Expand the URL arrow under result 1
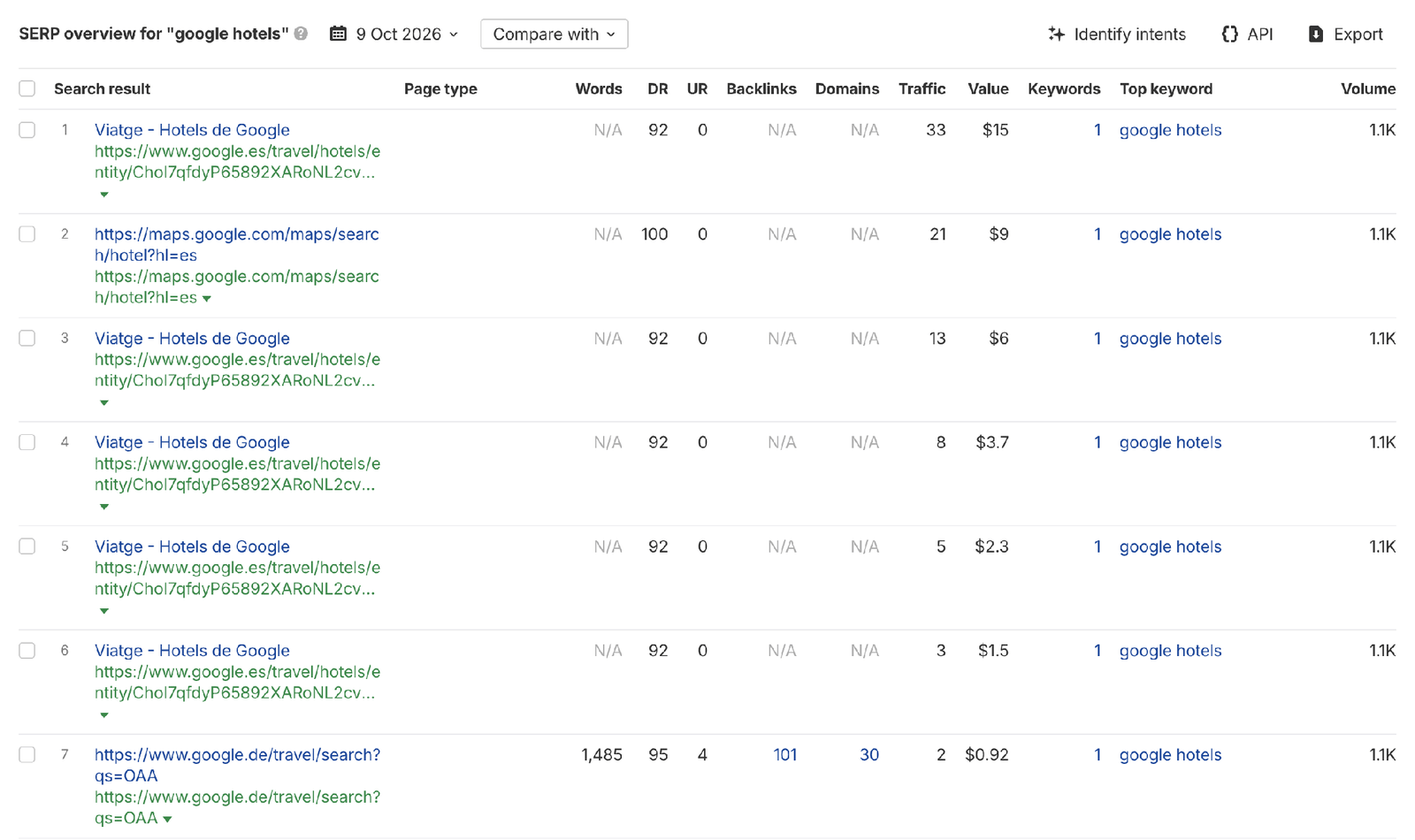 point(104,195)
